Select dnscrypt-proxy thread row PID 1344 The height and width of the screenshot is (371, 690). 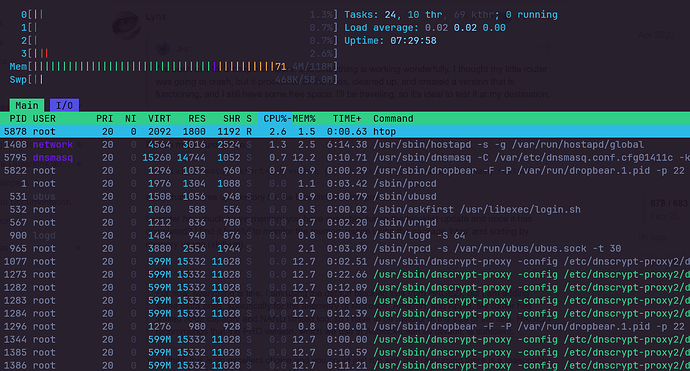(345, 339)
